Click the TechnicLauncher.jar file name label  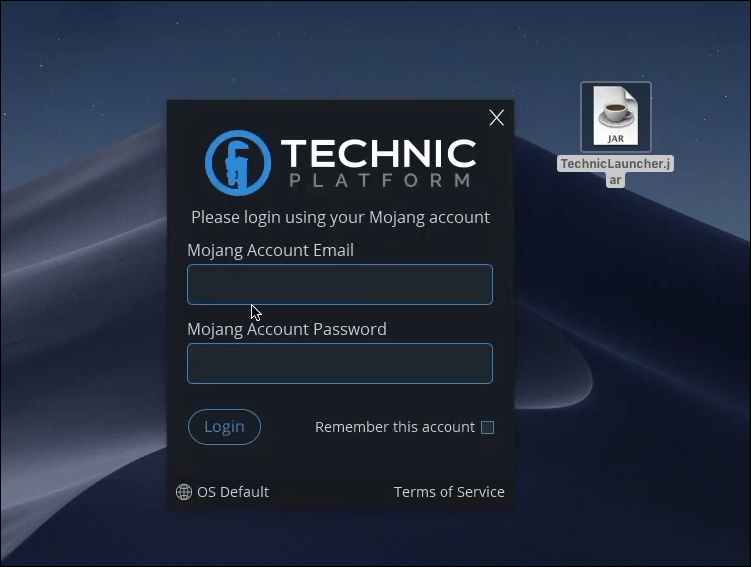pos(615,171)
